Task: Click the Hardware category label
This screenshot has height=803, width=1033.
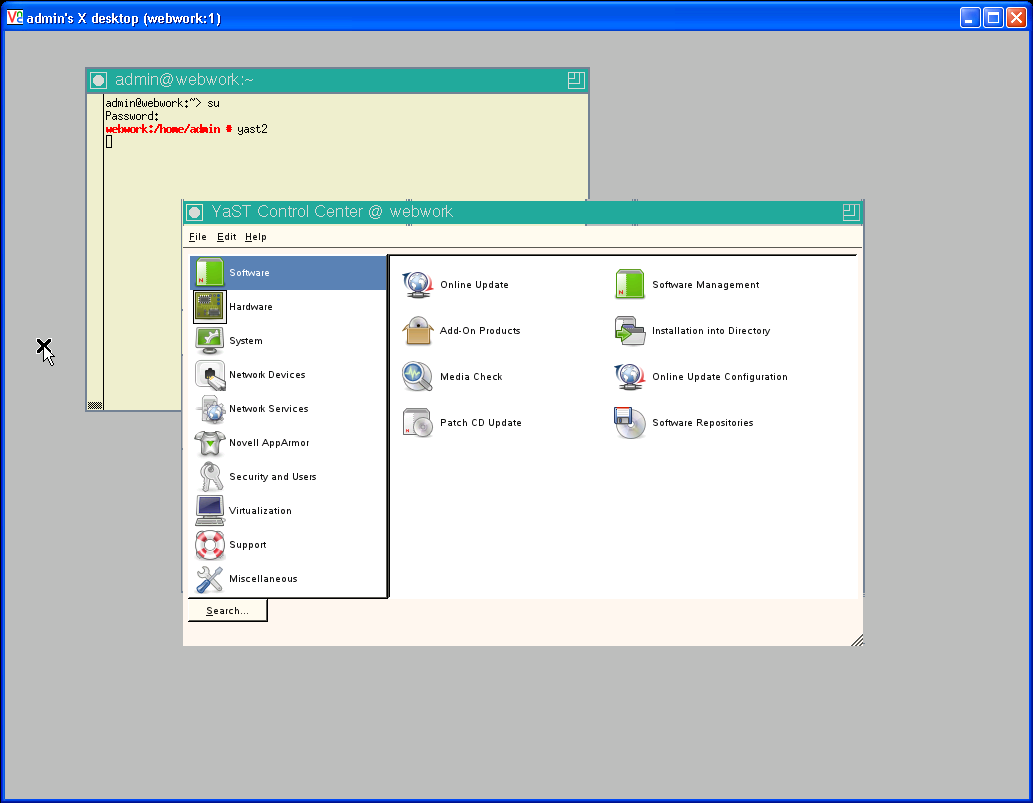Action: (x=250, y=307)
